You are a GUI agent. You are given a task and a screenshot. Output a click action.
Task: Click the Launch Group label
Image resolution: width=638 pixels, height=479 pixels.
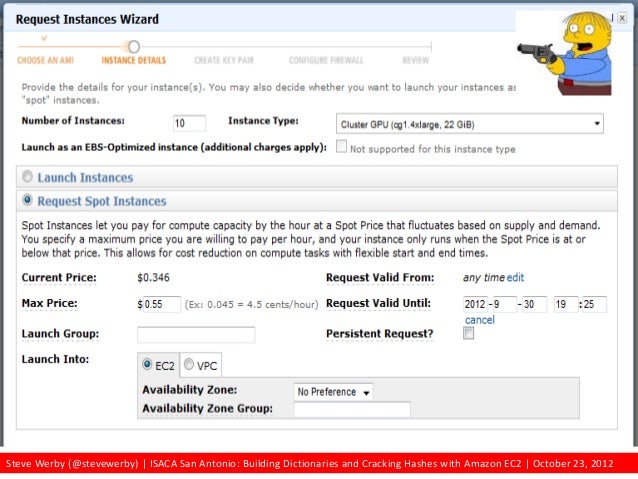coord(60,334)
